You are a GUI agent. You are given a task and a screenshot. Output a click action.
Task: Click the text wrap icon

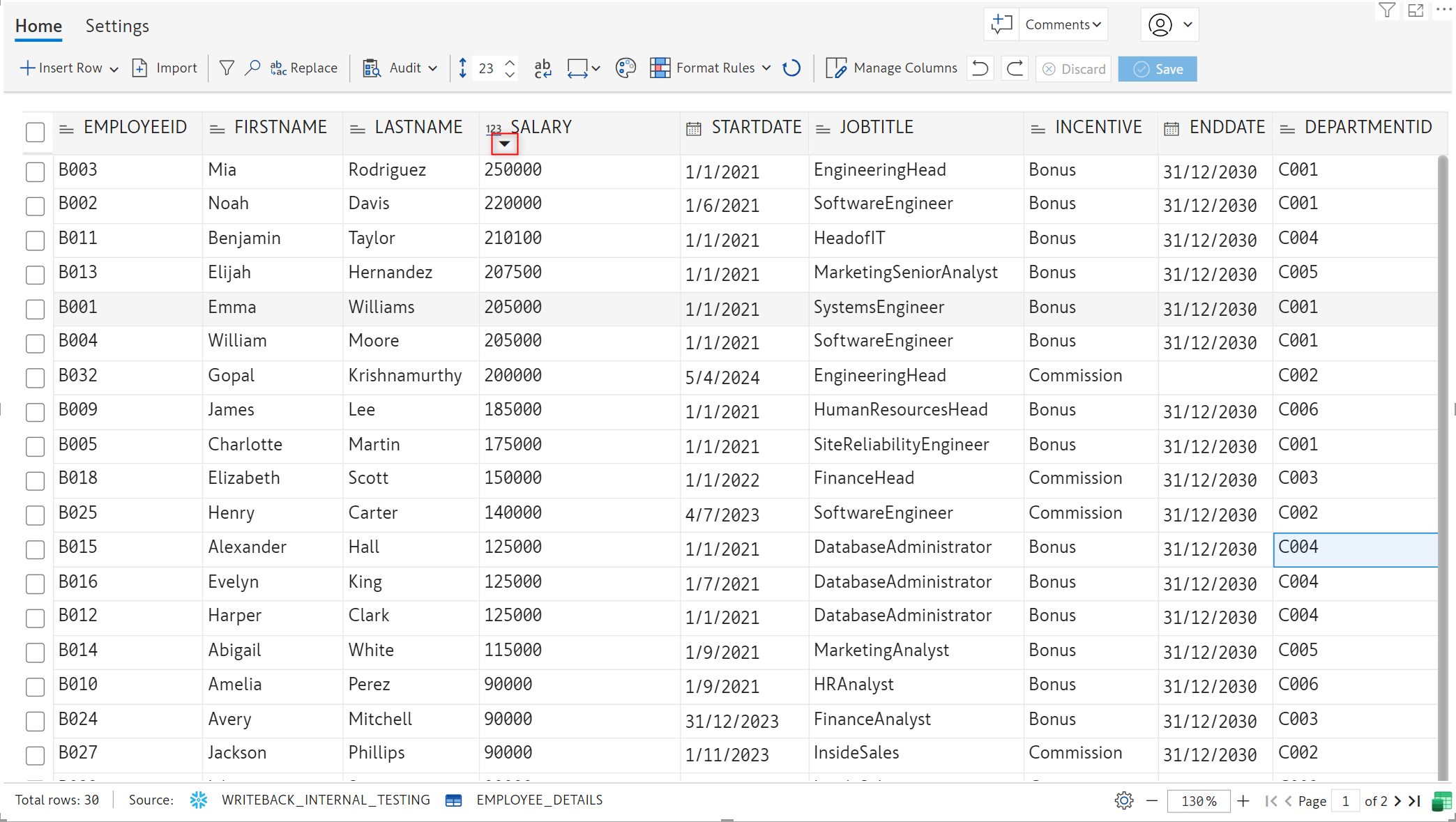[543, 68]
